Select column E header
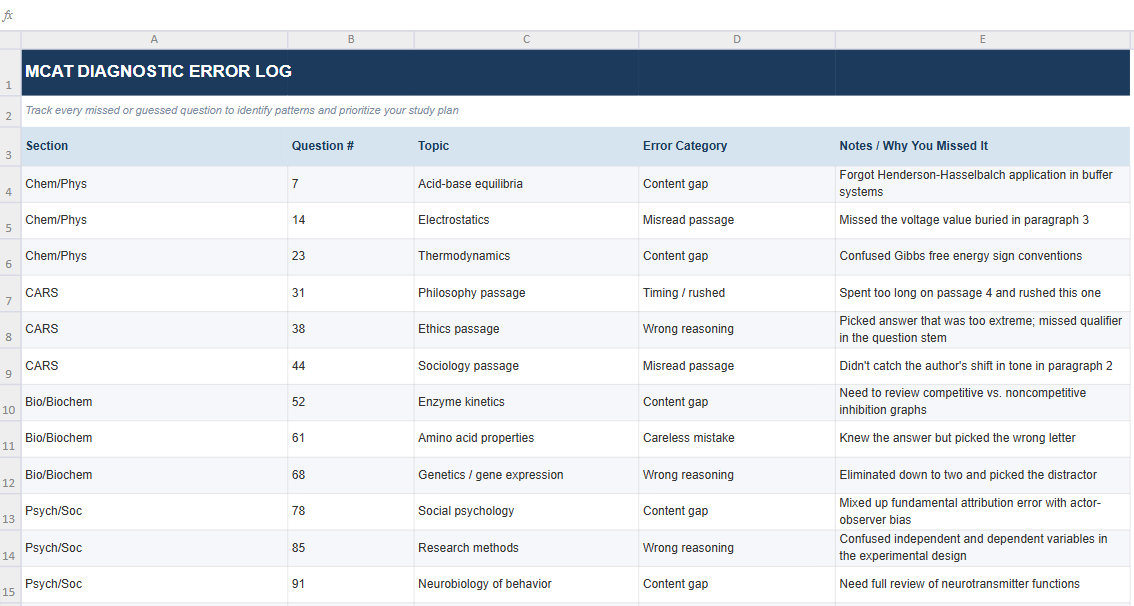The width and height of the screenshot is (1134, 606). [x=982, y=40]
